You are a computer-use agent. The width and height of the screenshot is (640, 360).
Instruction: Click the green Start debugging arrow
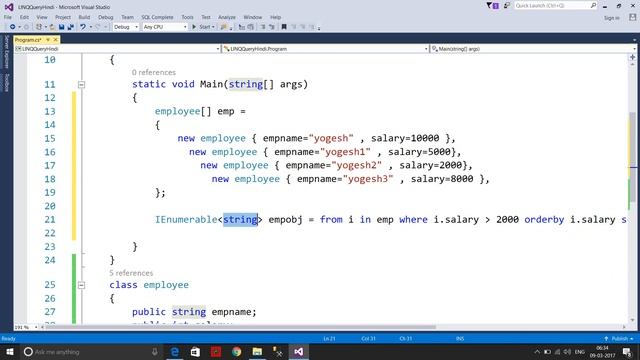(x=194, y=27)
